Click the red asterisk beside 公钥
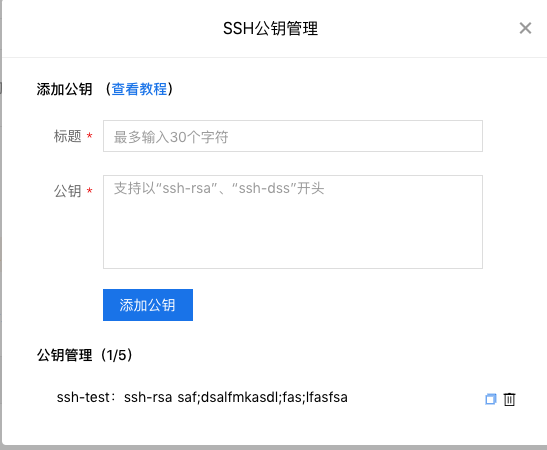The image size is (547, 450). pyautogui.click(x=90, y=191)
